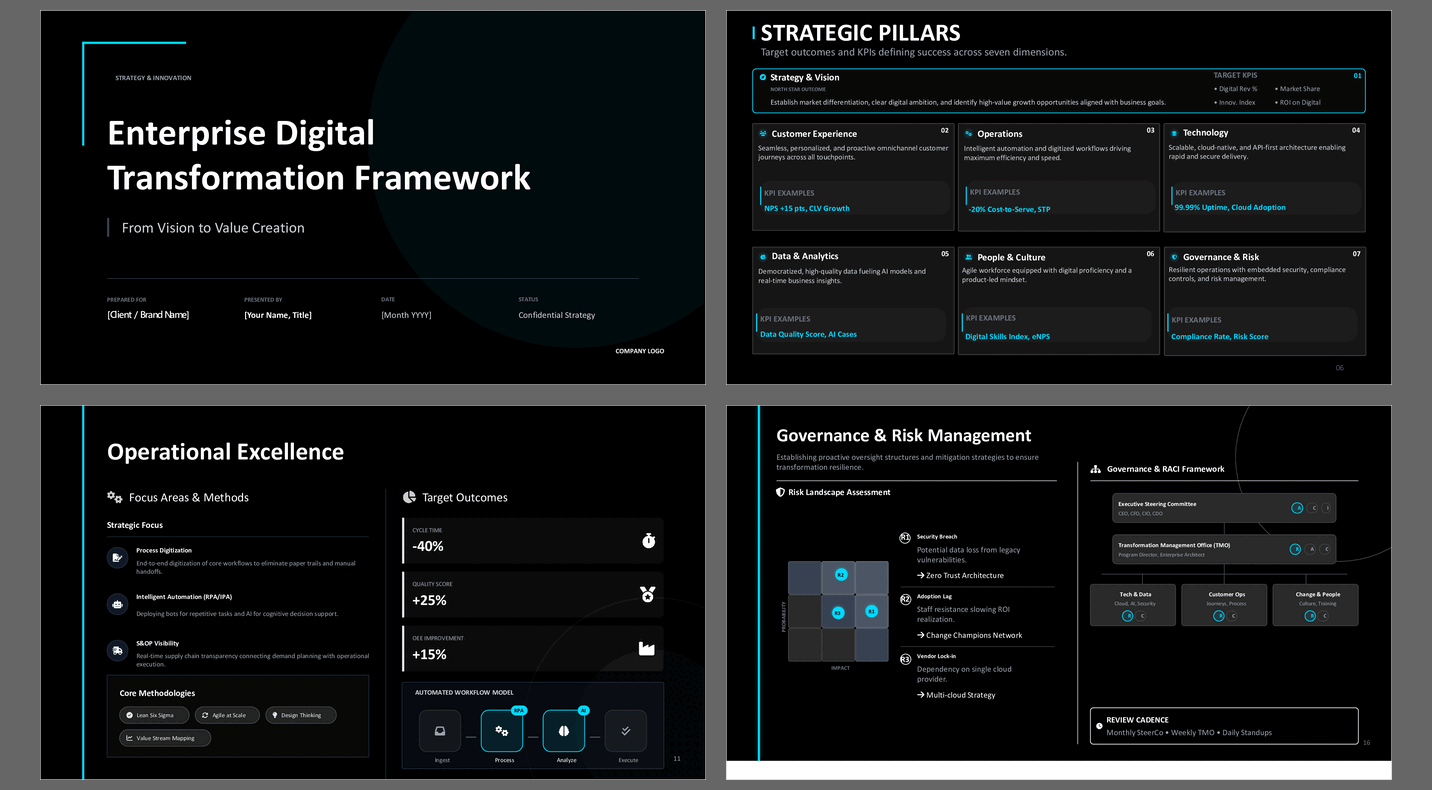This screenshot has height=790, width=1432.
Task: Click the pie chart icon beside Target Outcomes
Action: point(409,497)
